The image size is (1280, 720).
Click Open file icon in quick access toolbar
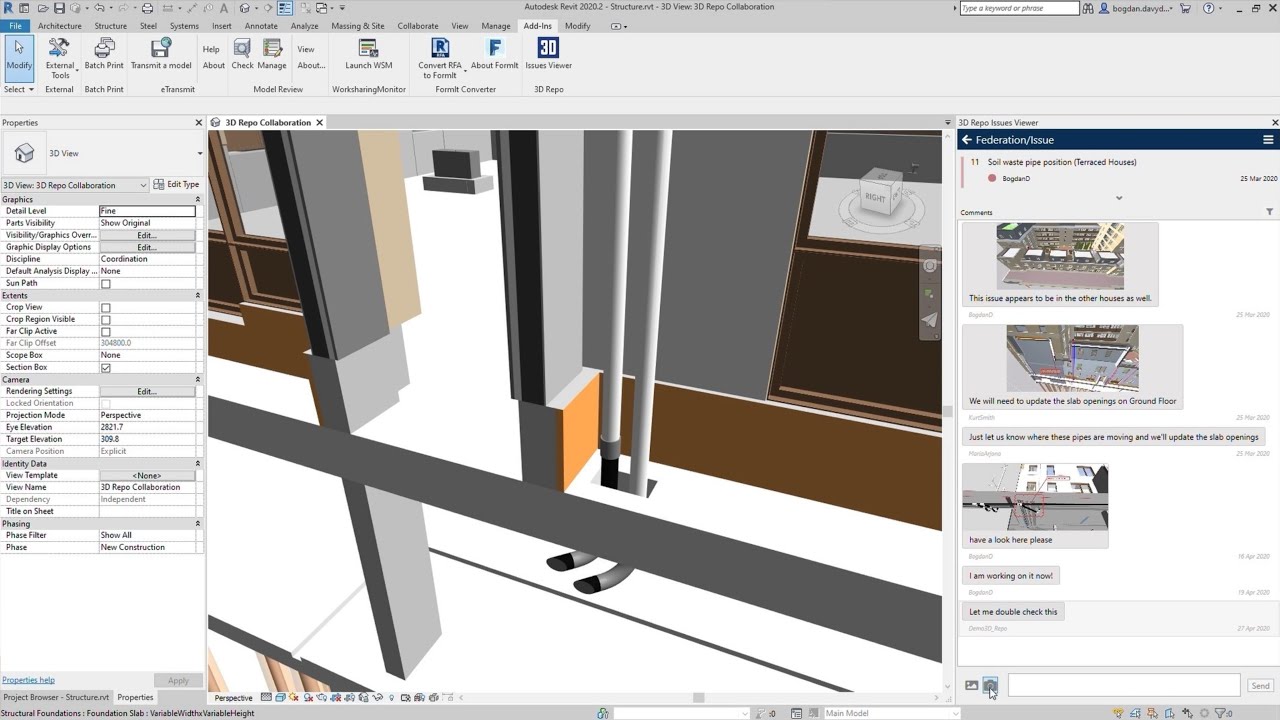click(43, 8)
